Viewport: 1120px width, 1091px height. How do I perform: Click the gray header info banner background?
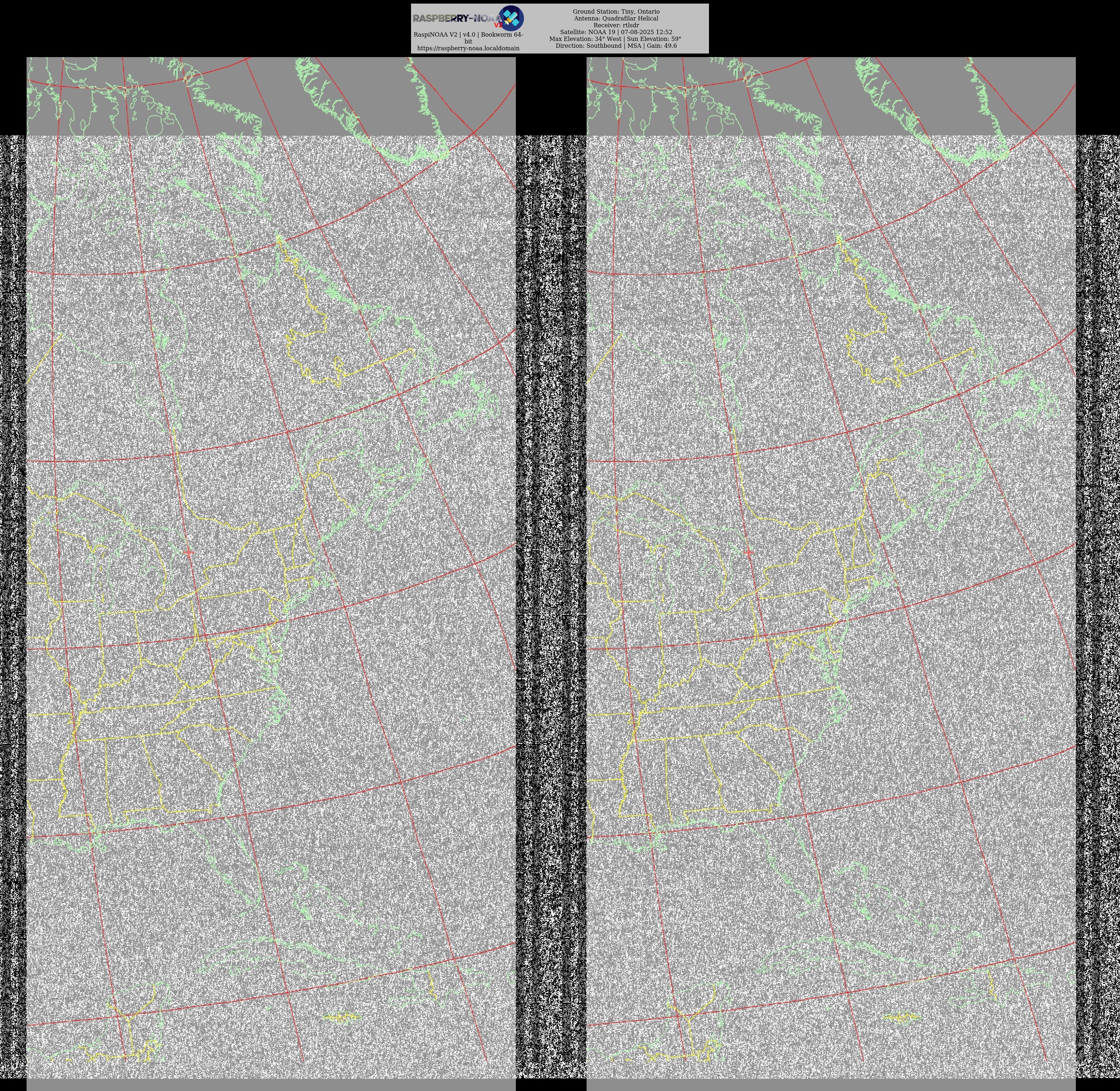click(693, 29)
